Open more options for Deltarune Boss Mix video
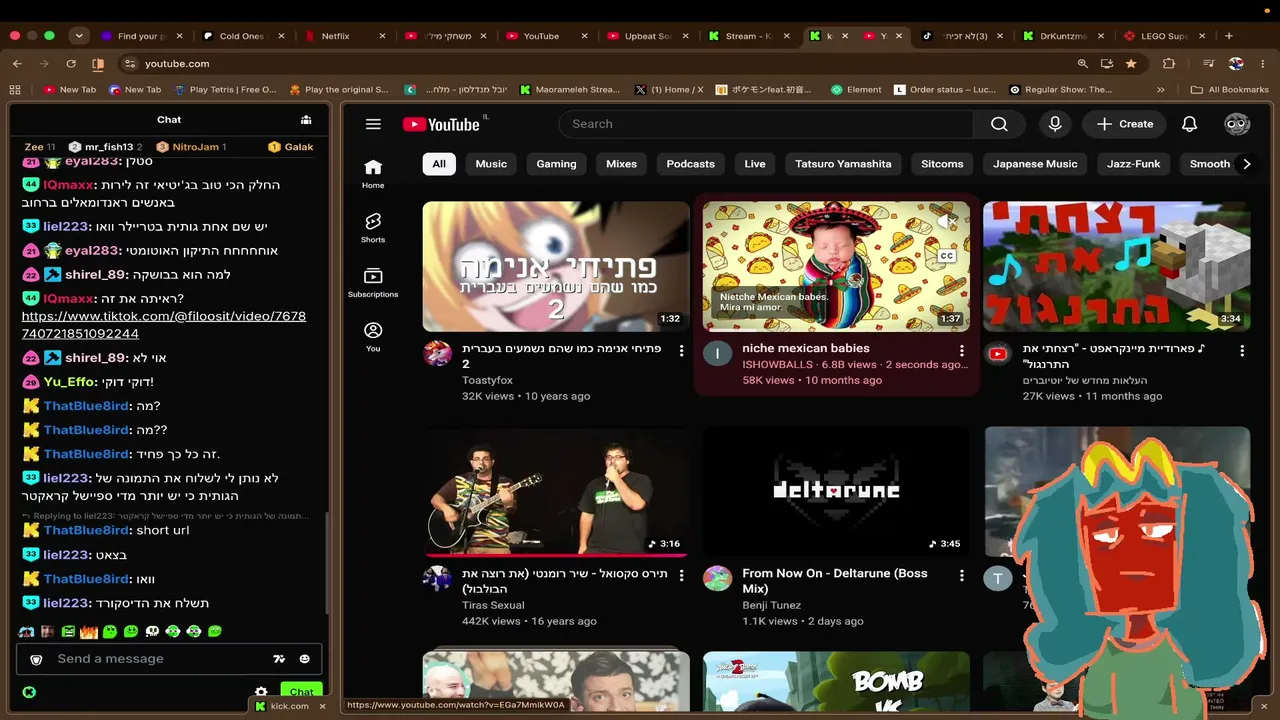Viewport: 1280px width, 720px height. tap(962, 576)
